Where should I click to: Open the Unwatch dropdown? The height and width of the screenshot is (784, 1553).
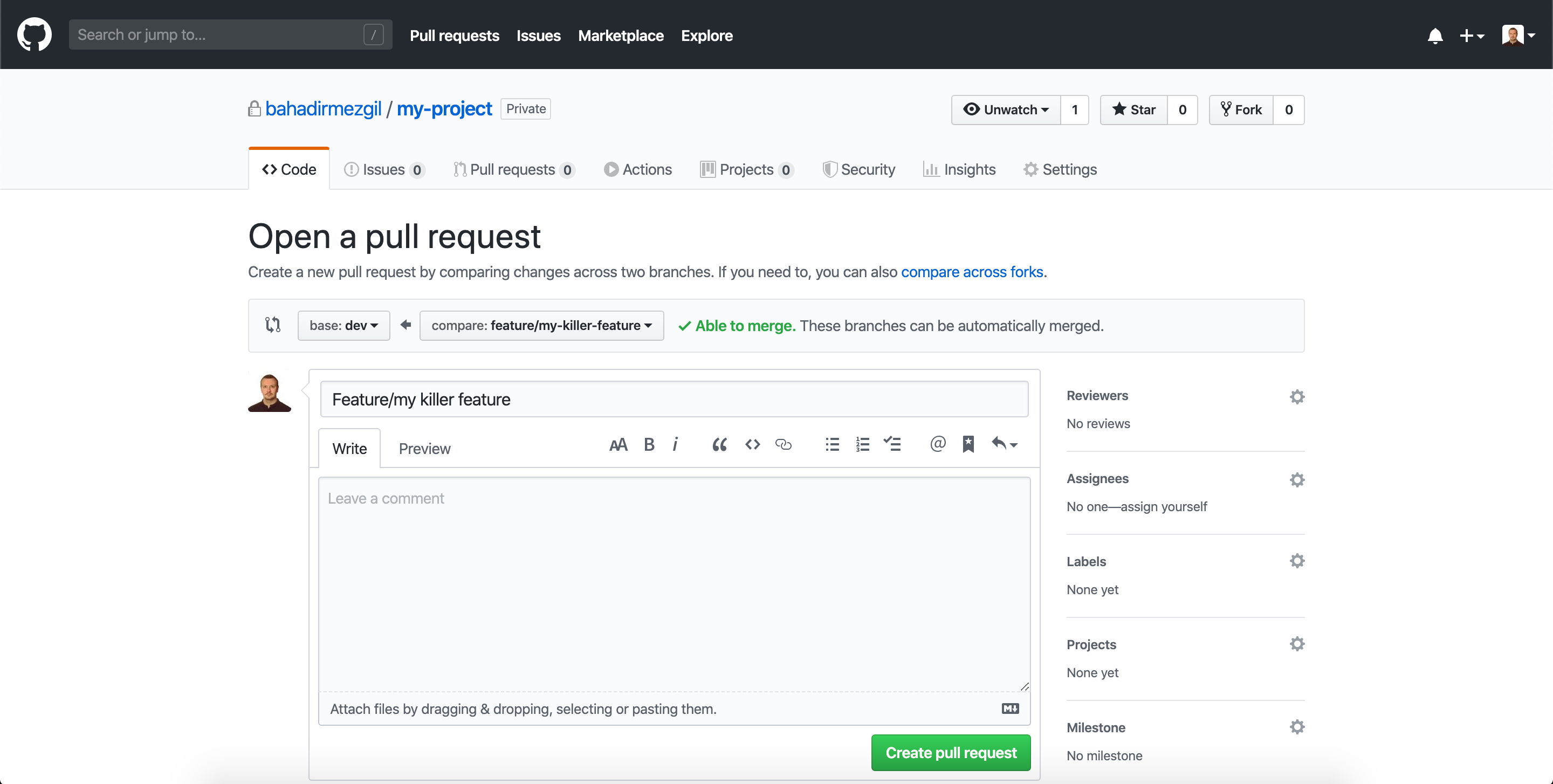[1005, 109]
